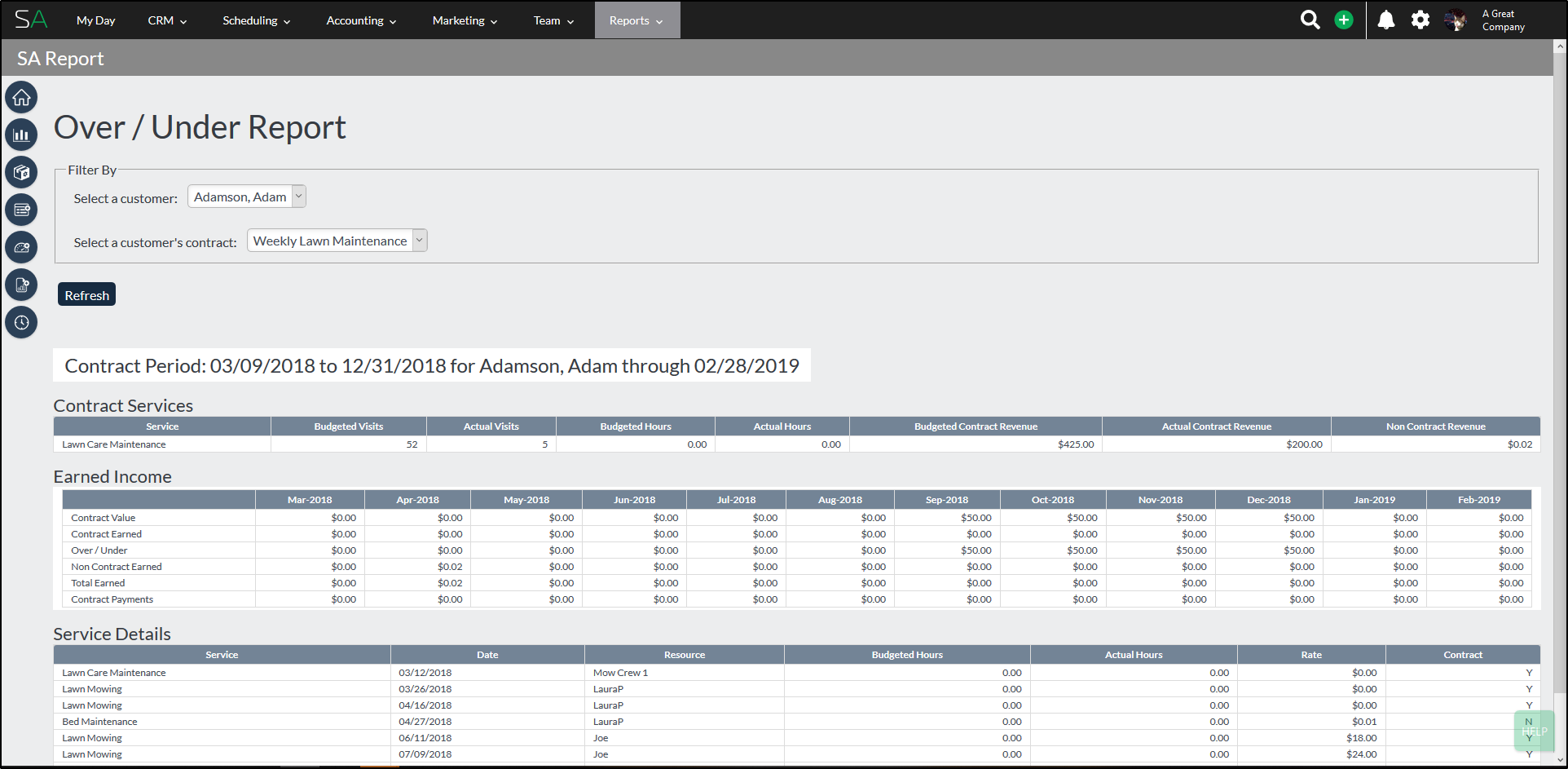Open the notifications bell
1568x769 pixels.
[x=1385, y=20]
